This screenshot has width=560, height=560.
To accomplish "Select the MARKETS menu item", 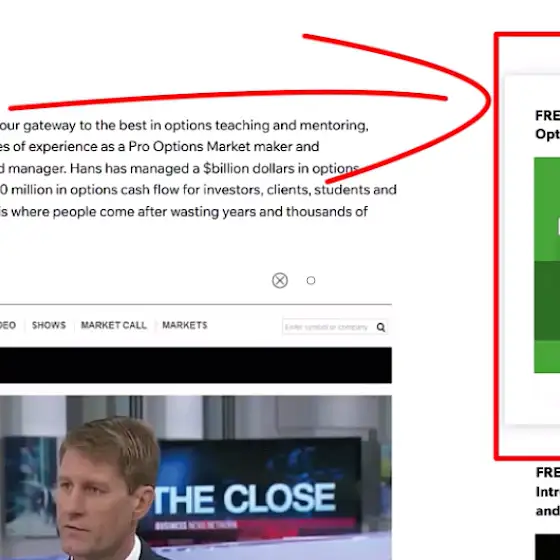I will coord(185,325).
